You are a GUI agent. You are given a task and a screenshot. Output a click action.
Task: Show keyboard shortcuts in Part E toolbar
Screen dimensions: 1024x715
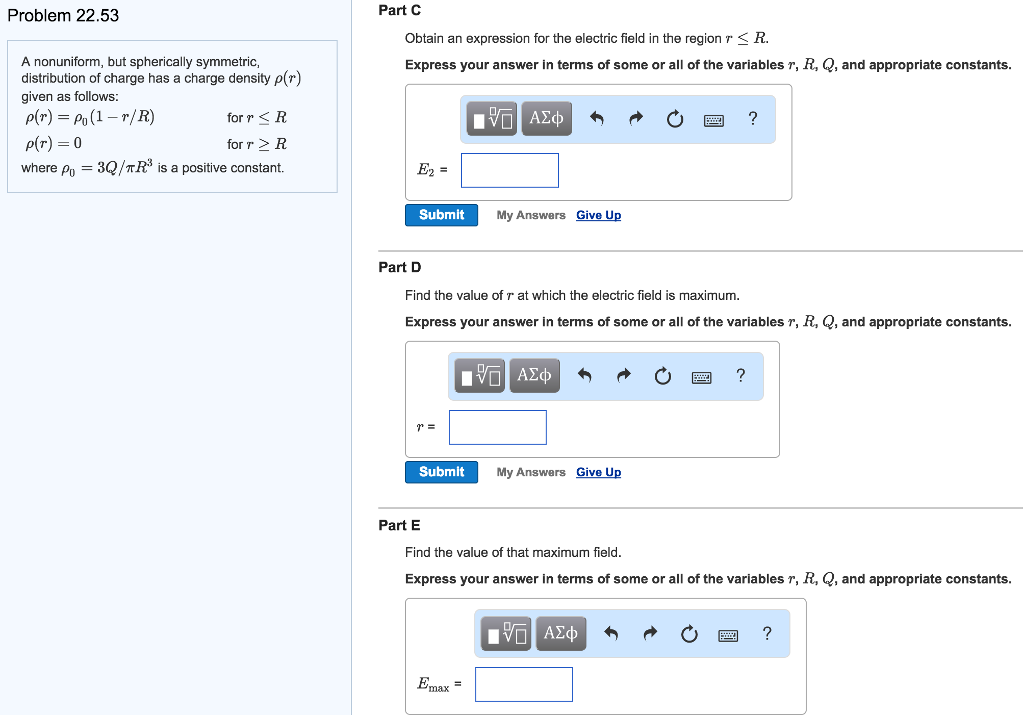tap(728, 635)
